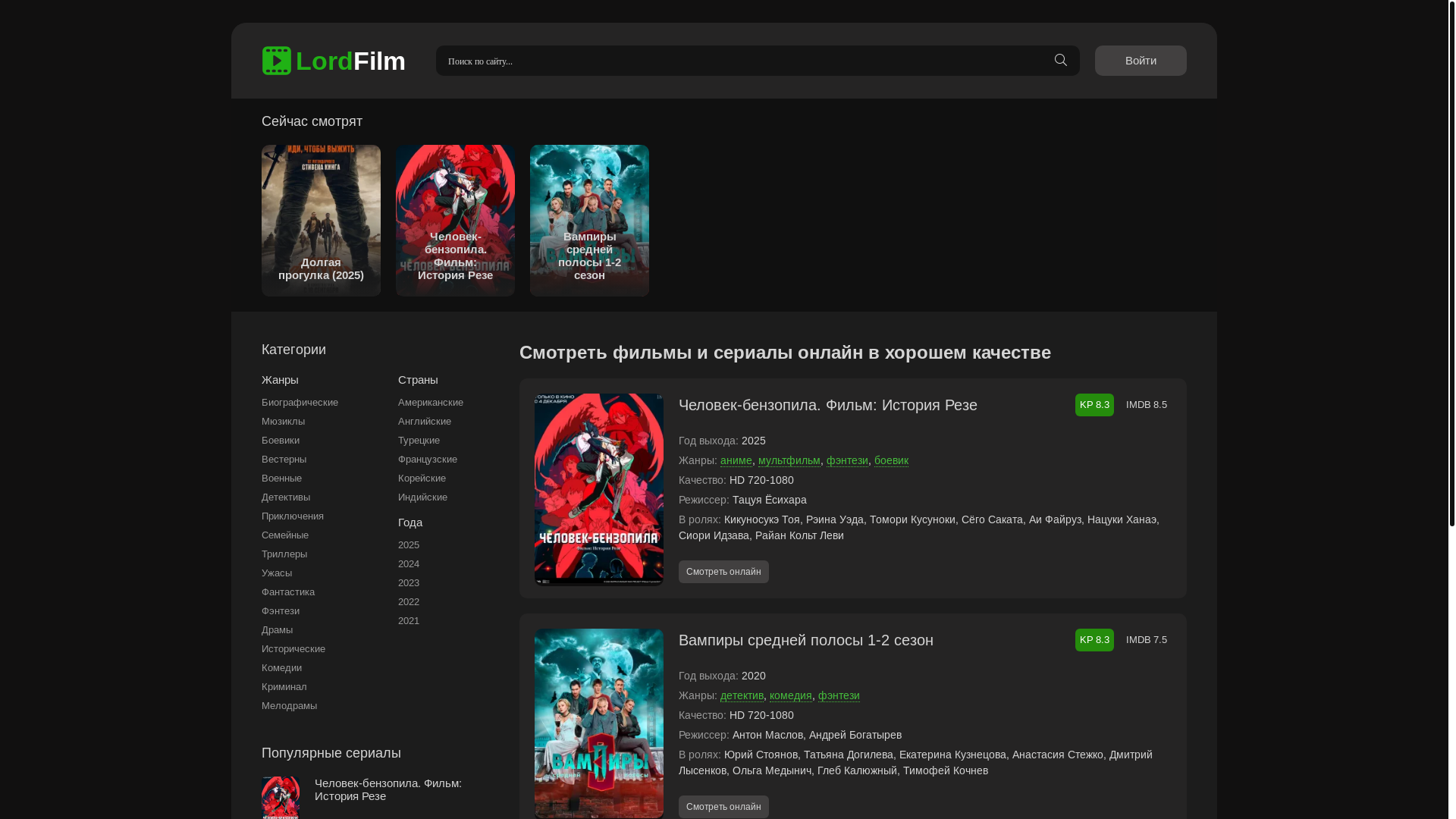Click фэнтези tag under Человек-бензопила
The image size is (1456, 819).
pyautogui.click(x=847, y=460)
